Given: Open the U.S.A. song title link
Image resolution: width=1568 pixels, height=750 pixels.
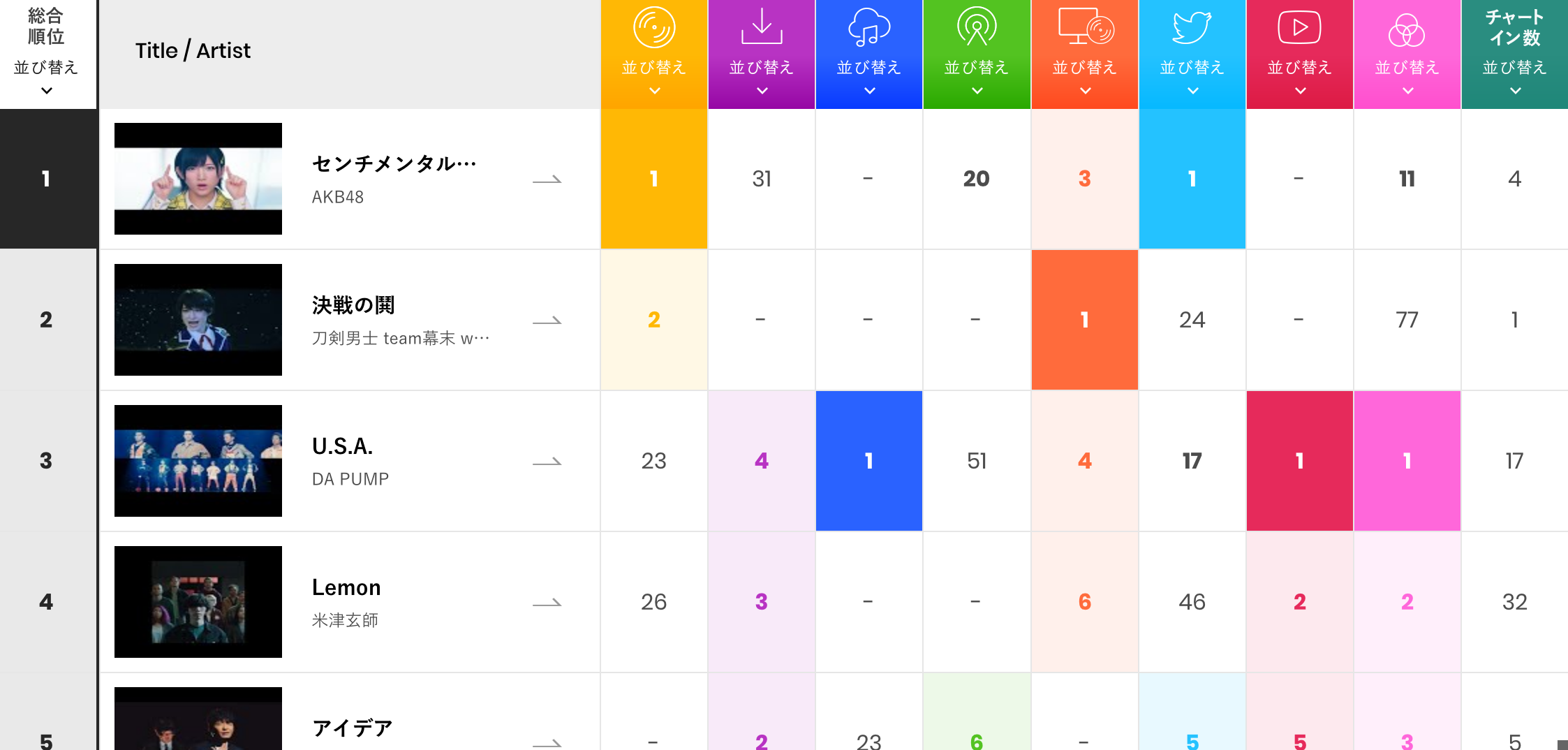Looking at the screenshot, I should point(342,446).
